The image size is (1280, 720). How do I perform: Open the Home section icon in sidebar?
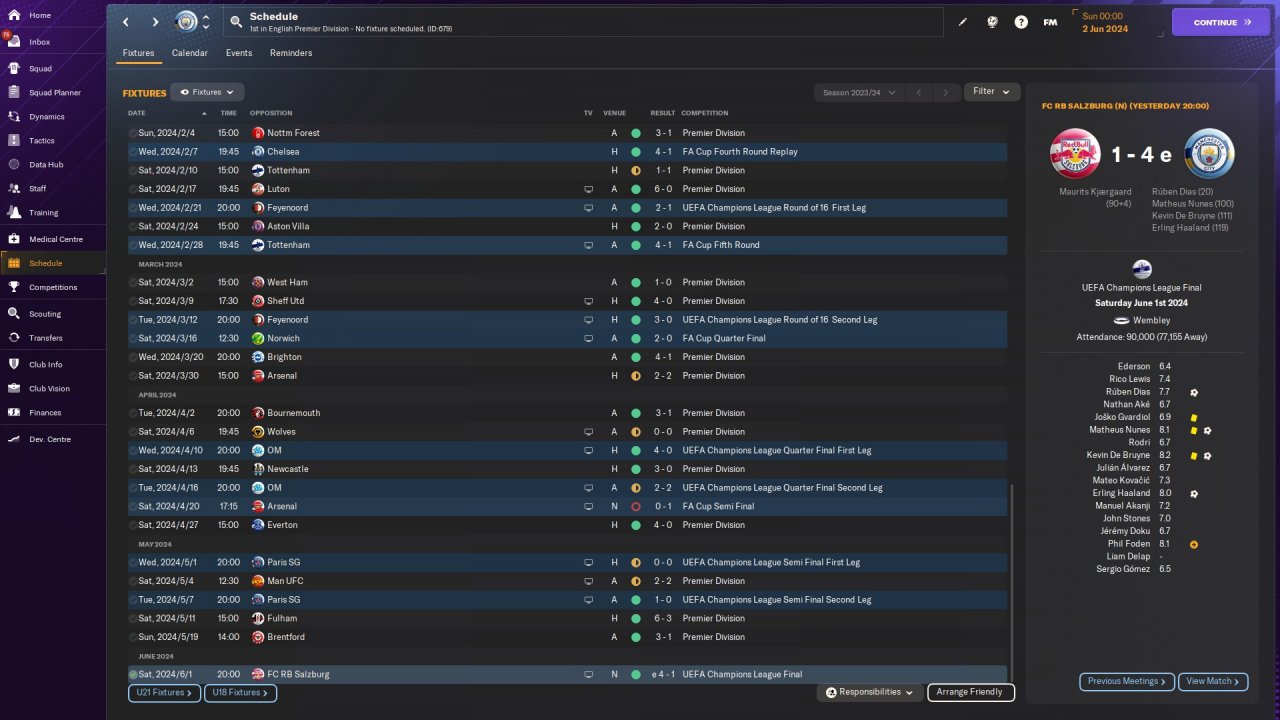pyautogui.click(x=14, y=15)
